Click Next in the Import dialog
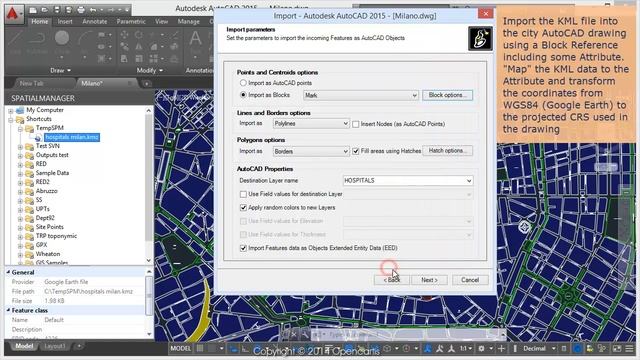The width and height of the screenshot is (640, 360). [x=429, y=280]
